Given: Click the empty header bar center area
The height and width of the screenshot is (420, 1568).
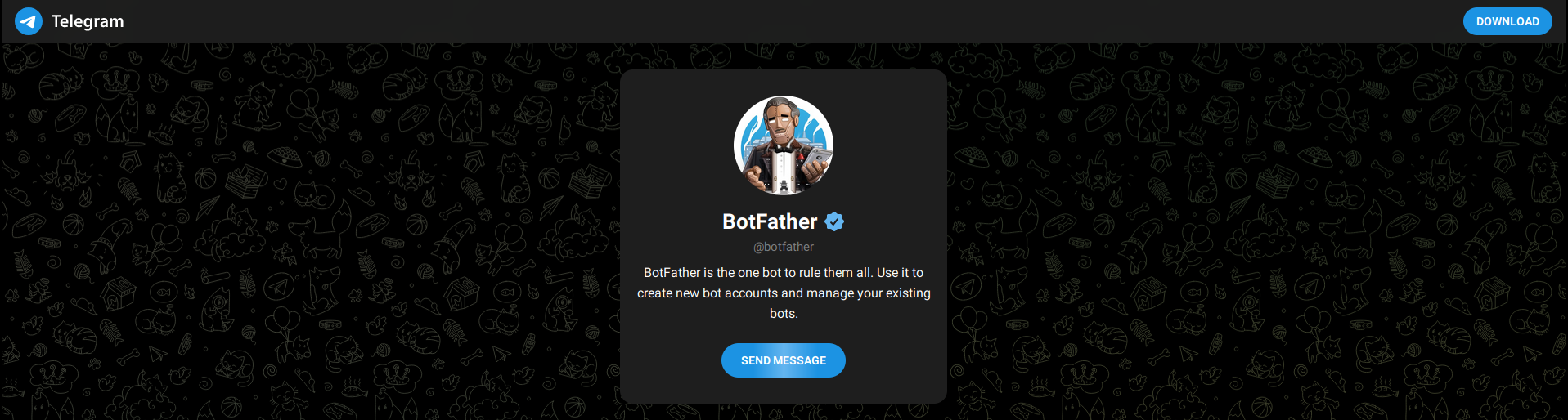Looking at the screenshot, I should click(784, 21).
